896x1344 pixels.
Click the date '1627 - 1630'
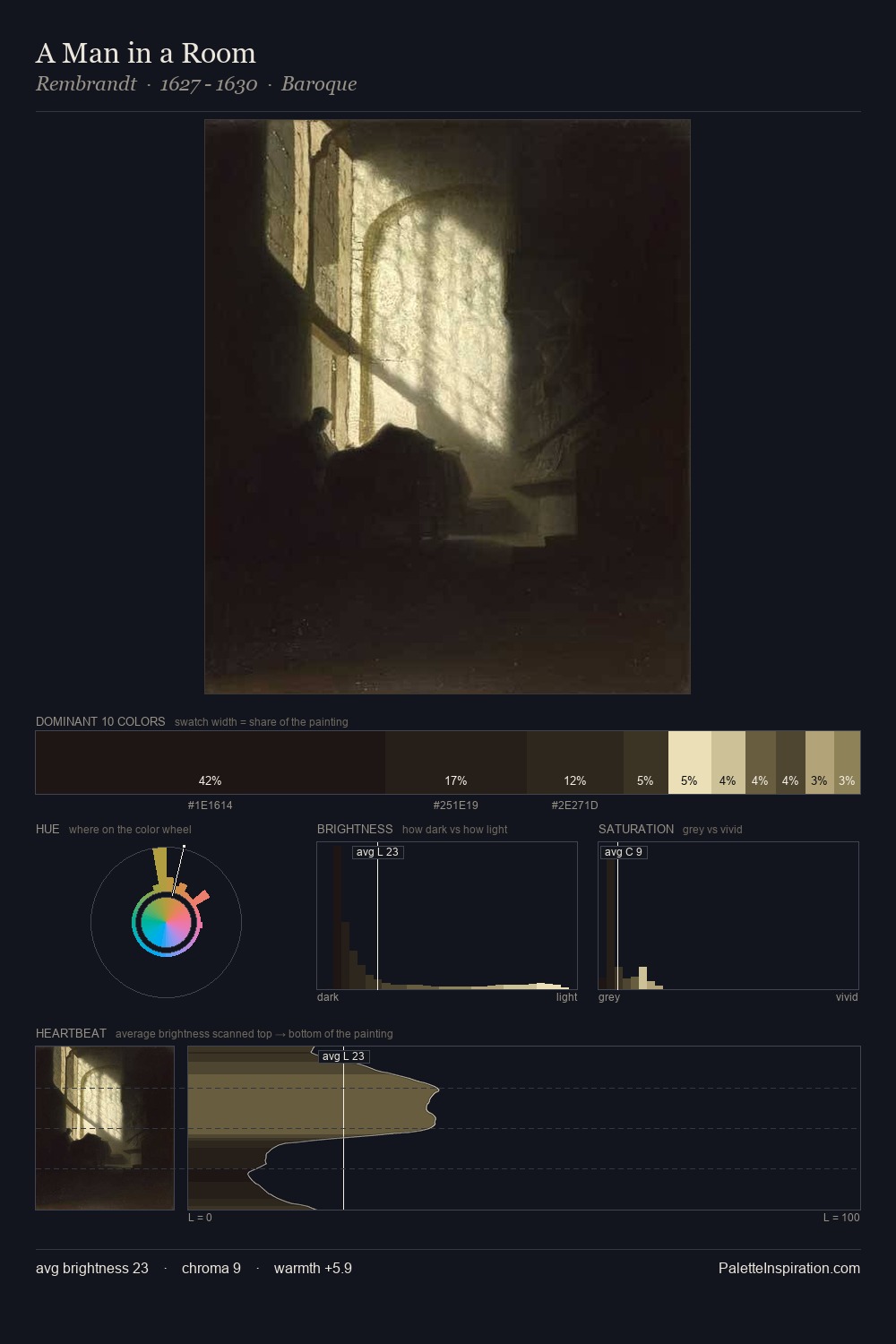tap(209, 84)
